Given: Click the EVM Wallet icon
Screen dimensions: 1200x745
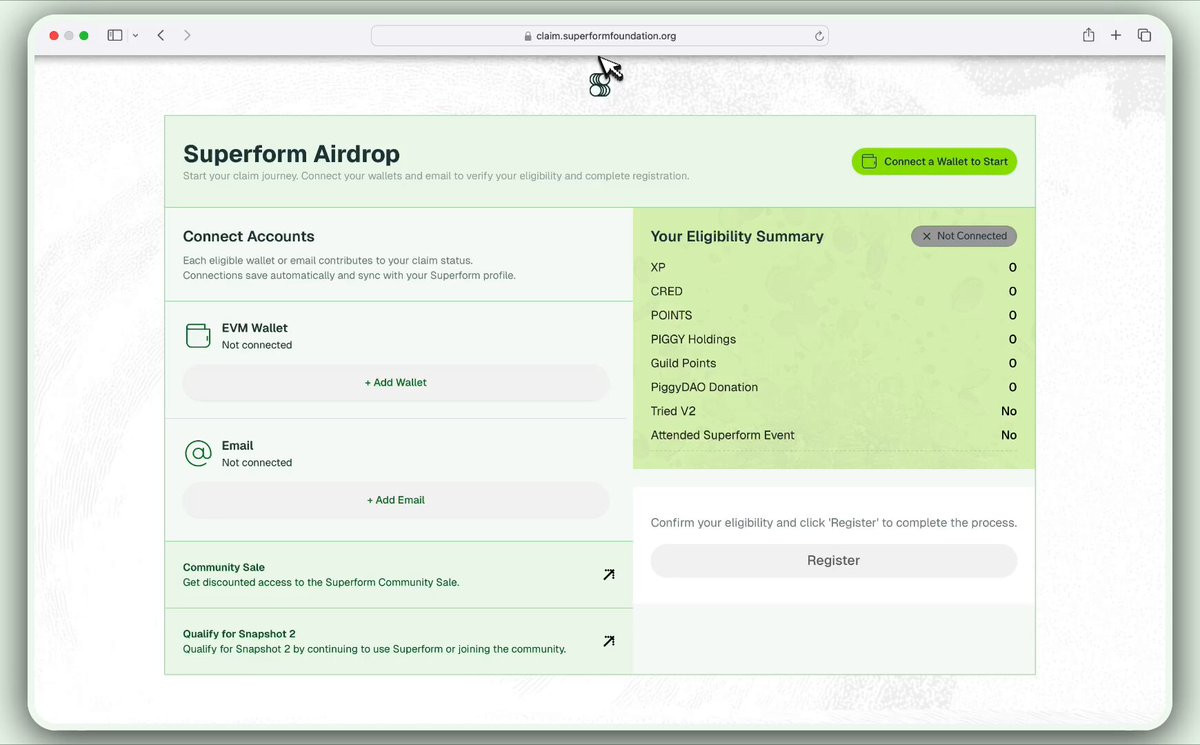Looking at the screenshot, I should point(198,335).
